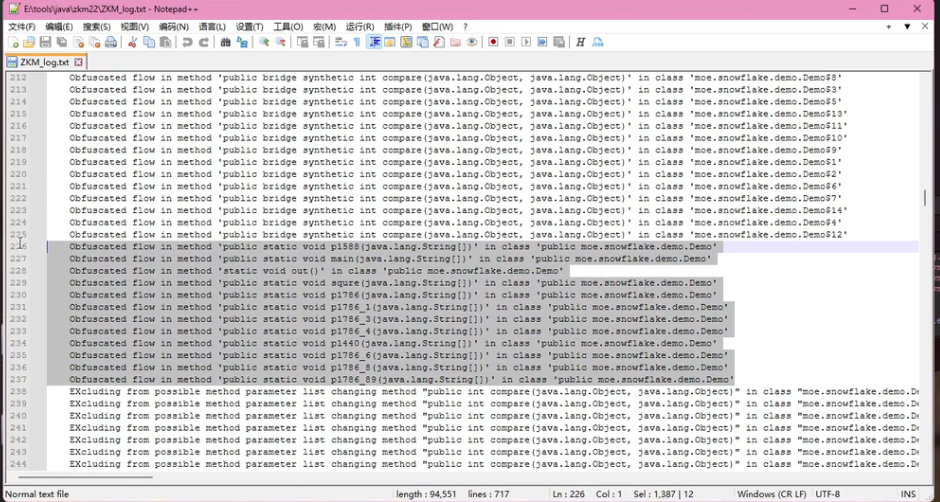Toggle word wrap in the toolbar
Image resolution: width=940 pixels, height=502 pixels.
[x=341, y=43]
